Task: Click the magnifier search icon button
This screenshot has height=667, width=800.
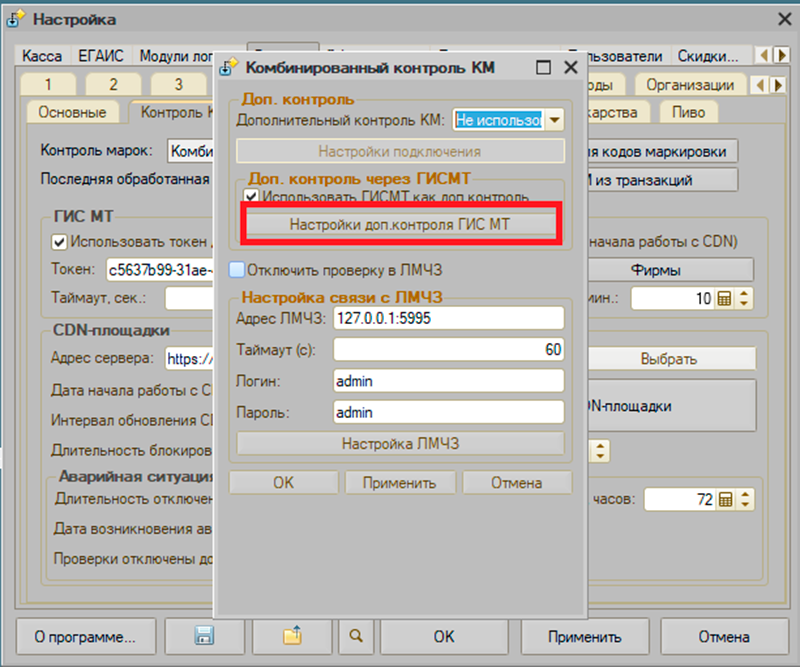Action: click(x=356, y=636)
